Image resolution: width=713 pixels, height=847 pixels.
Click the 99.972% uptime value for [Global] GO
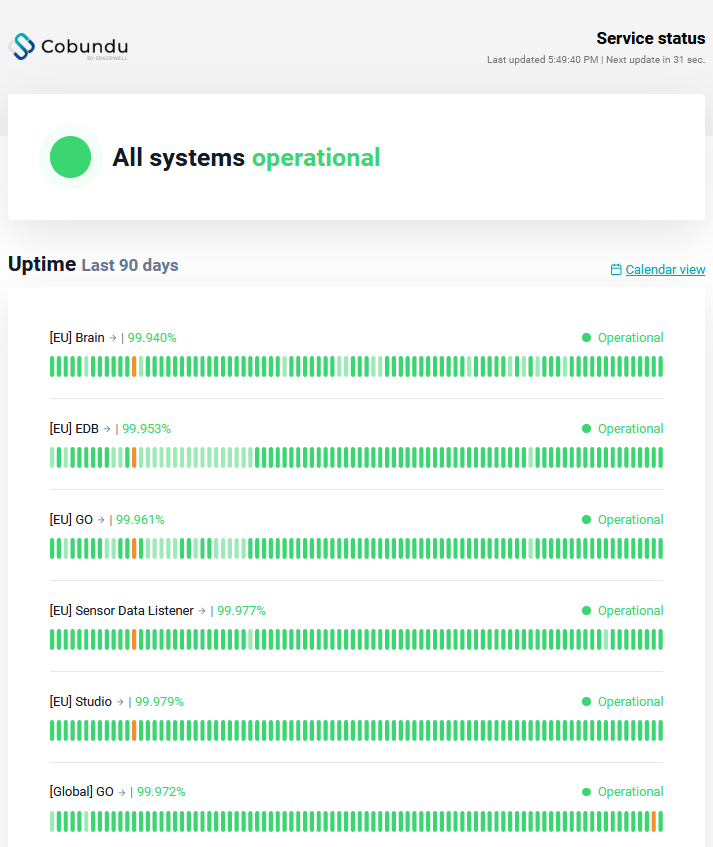tap(161, 792)
